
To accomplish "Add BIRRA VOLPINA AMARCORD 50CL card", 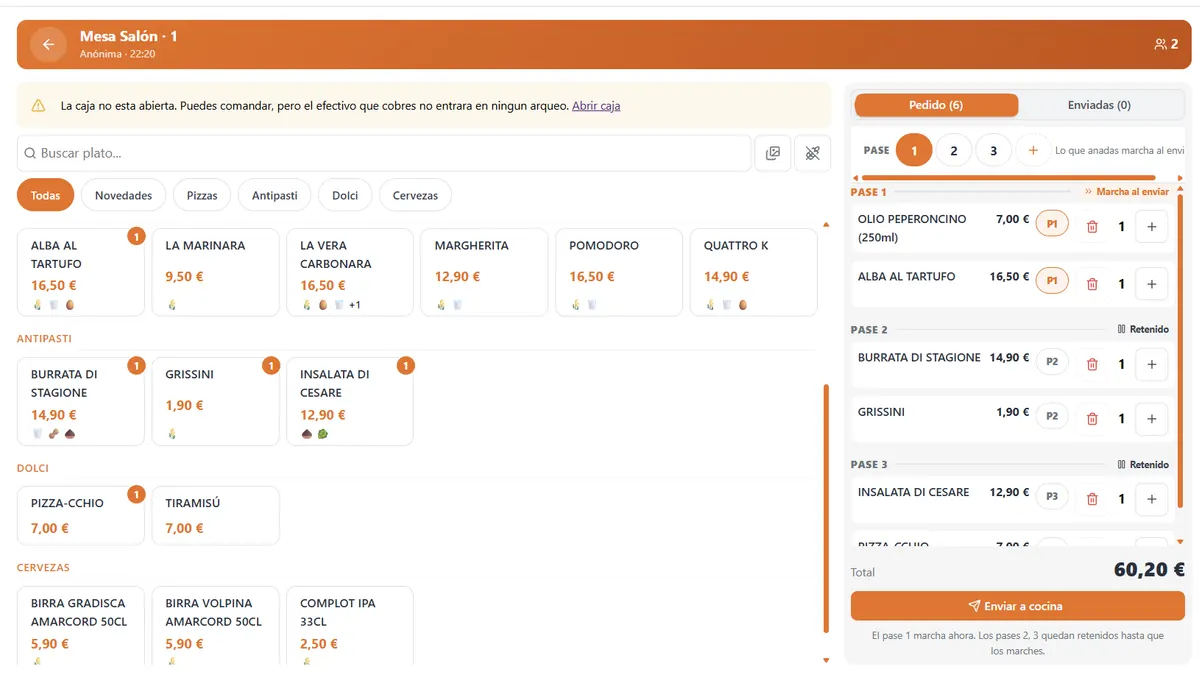I will [x=215, y=626].
